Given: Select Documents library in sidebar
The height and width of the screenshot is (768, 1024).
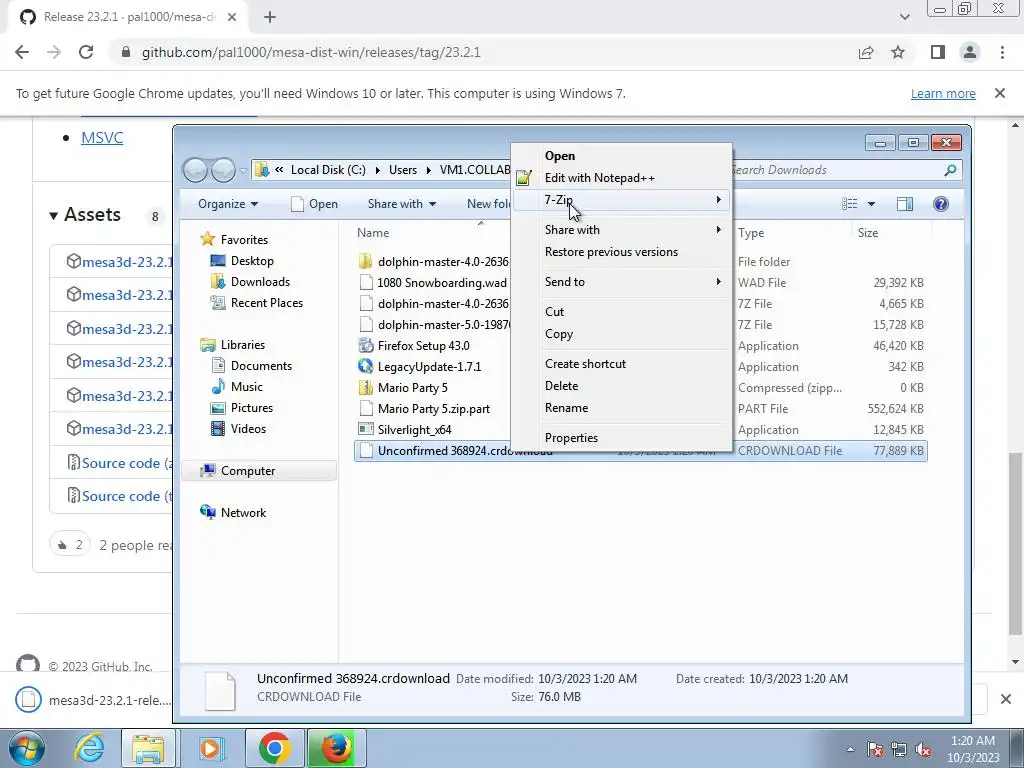Looking at the screenshot, I should click(x=261, y=366).
